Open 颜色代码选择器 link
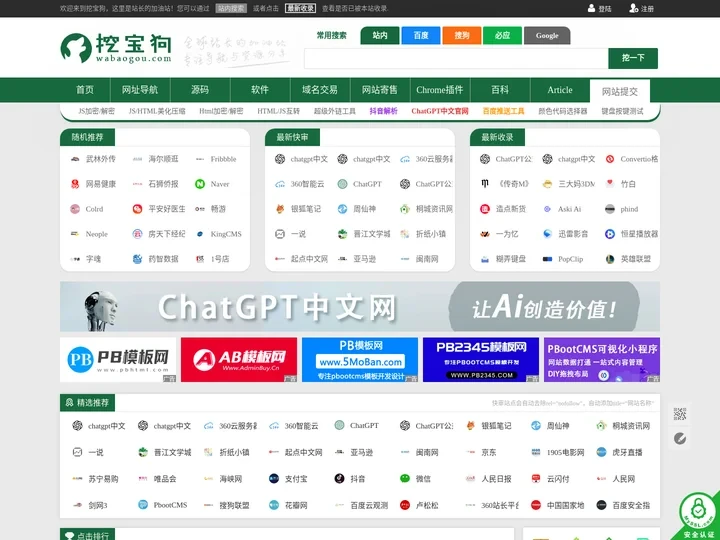Image resolution: width=720 pixels, height=540 pixels. (563, 111)
